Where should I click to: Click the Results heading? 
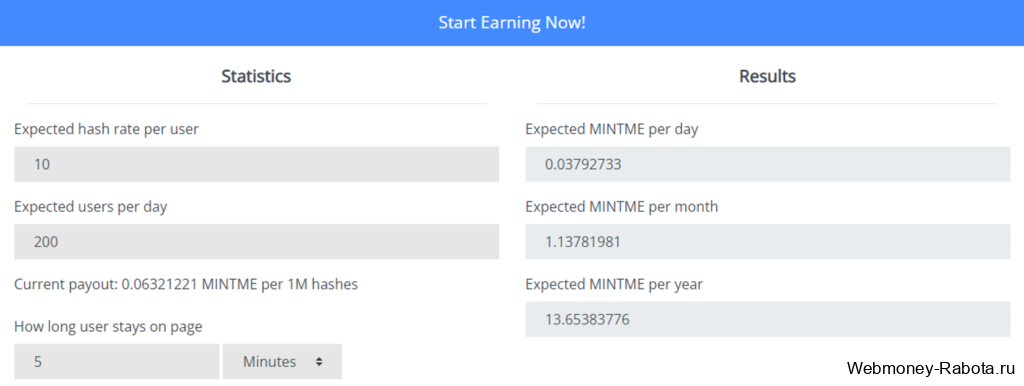coord(767,76)
